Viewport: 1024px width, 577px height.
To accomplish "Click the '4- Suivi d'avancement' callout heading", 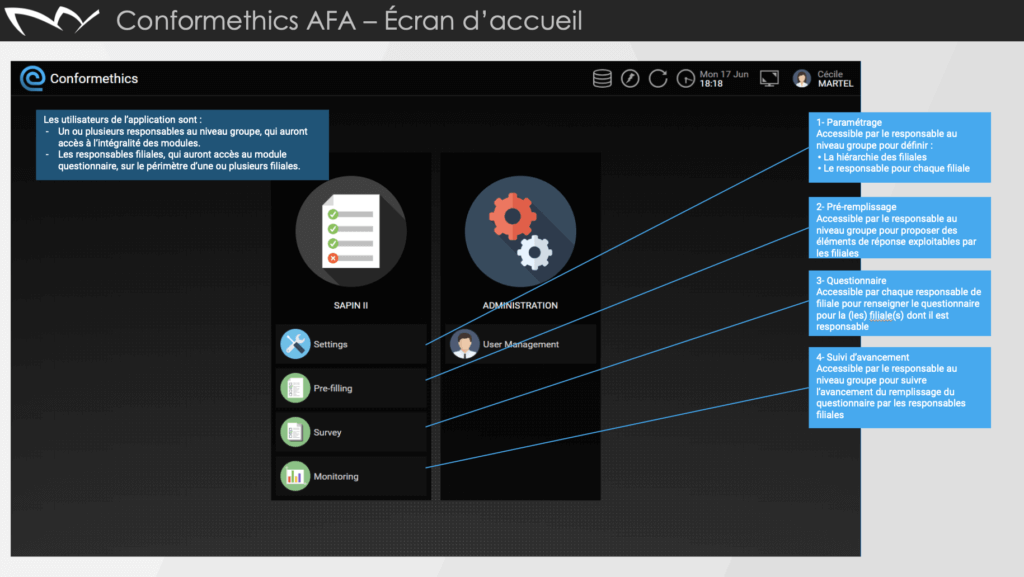I will click(x=862, y=357).
